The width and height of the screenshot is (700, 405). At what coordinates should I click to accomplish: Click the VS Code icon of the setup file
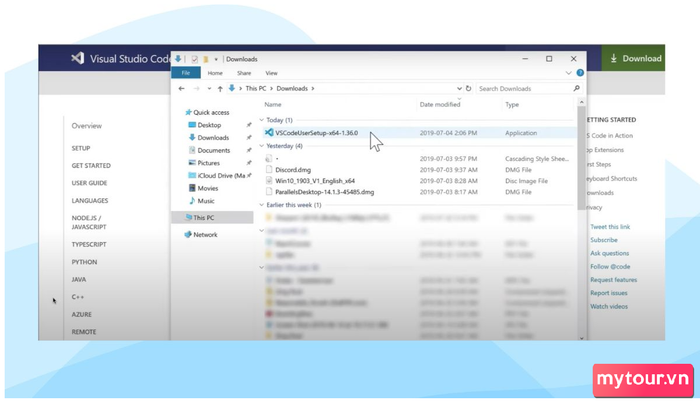point(269,133)
